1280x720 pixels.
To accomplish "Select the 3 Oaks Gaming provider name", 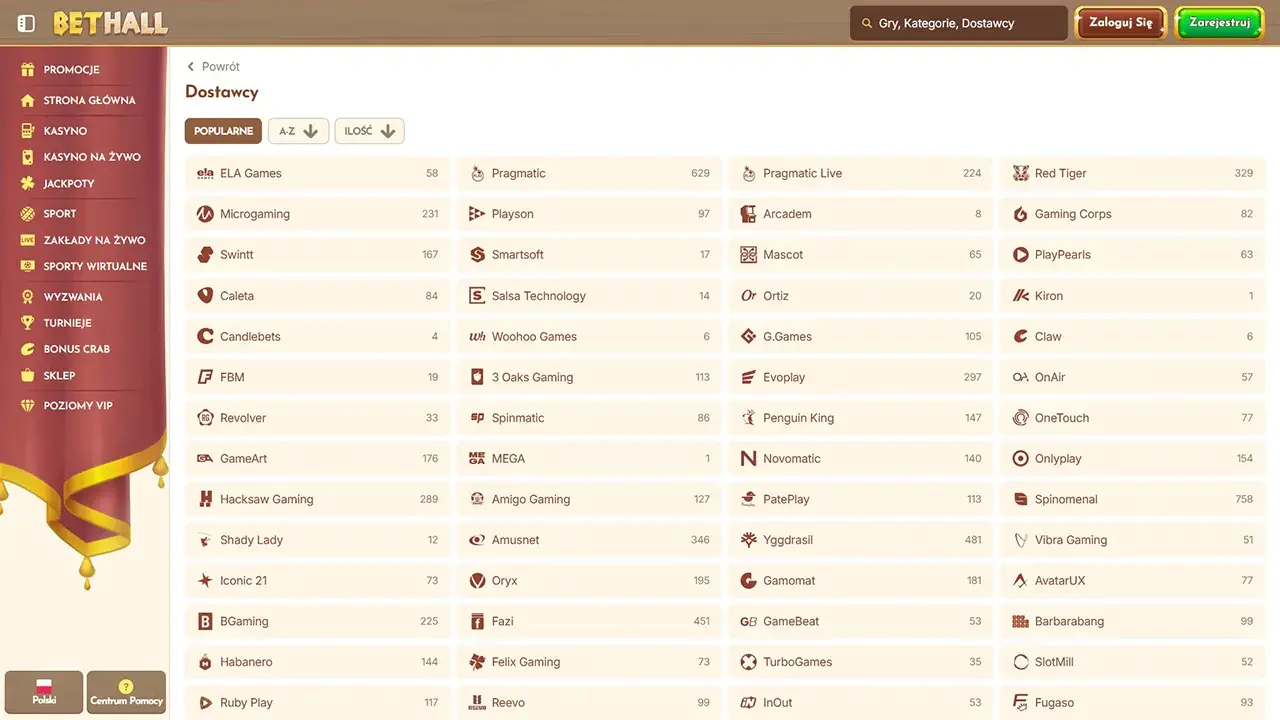I will pos(533,377).
